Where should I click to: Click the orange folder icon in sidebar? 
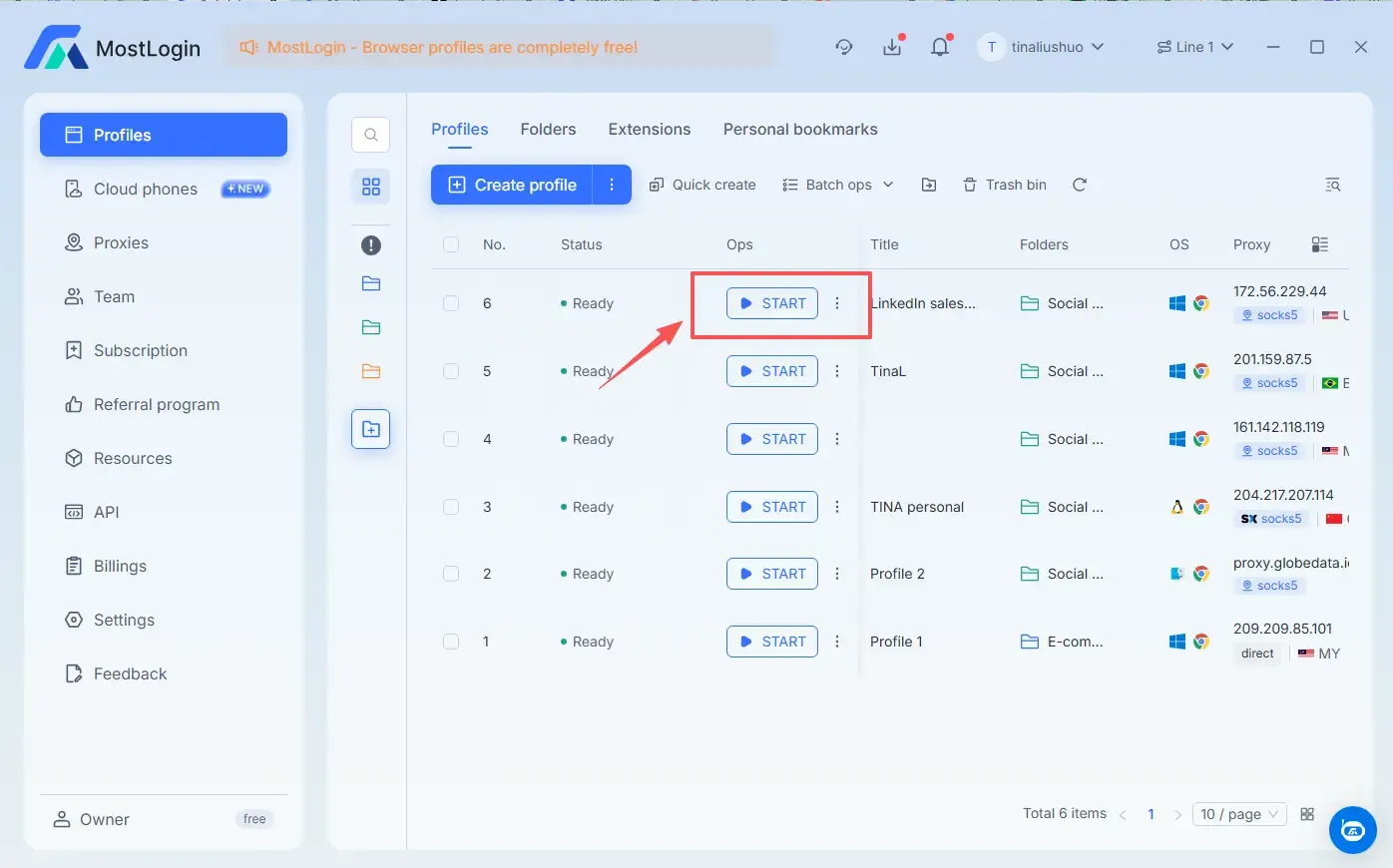[370, 371]
